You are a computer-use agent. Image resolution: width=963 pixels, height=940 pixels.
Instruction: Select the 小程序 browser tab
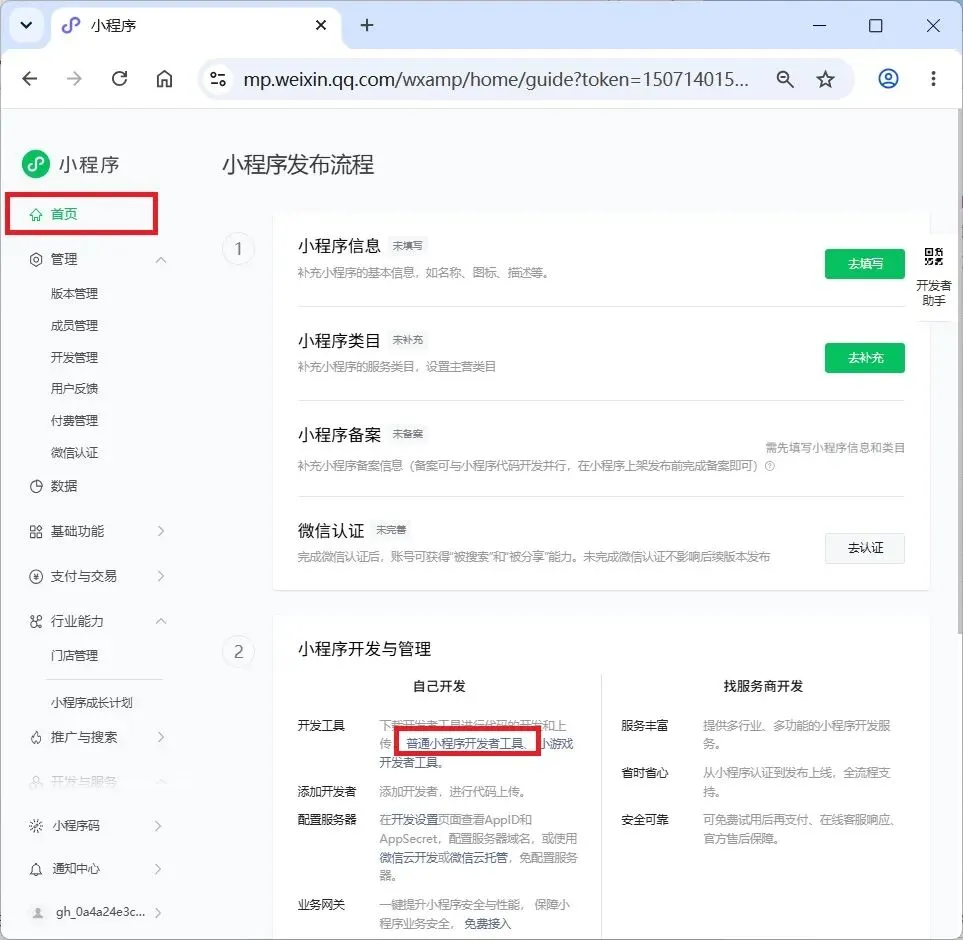197,26
